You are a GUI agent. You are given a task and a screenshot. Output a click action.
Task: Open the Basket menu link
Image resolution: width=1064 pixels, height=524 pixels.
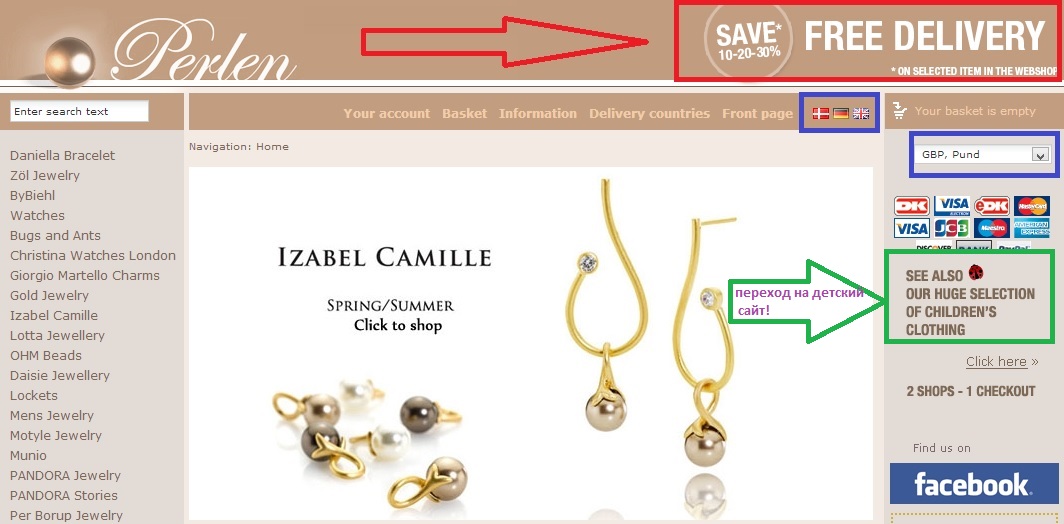tap(465, 113)
